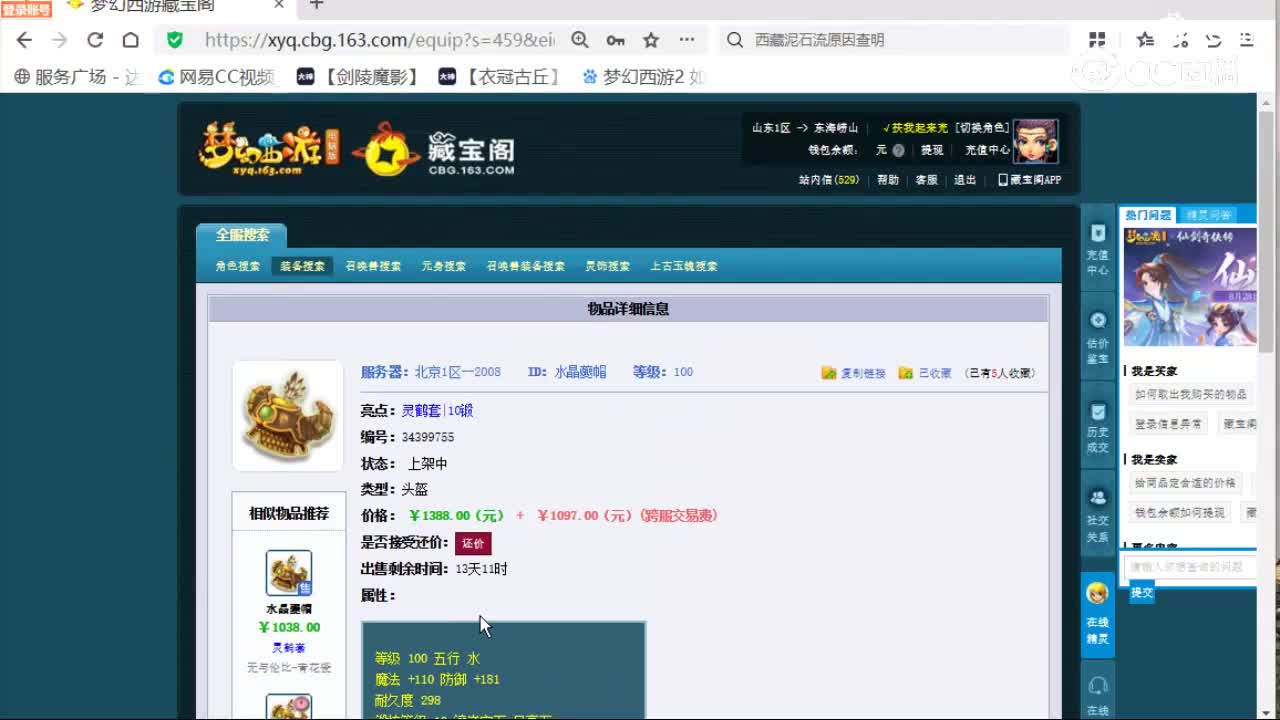Open the saved passwords key icon
1280x720 pixels.
point(615,40)
